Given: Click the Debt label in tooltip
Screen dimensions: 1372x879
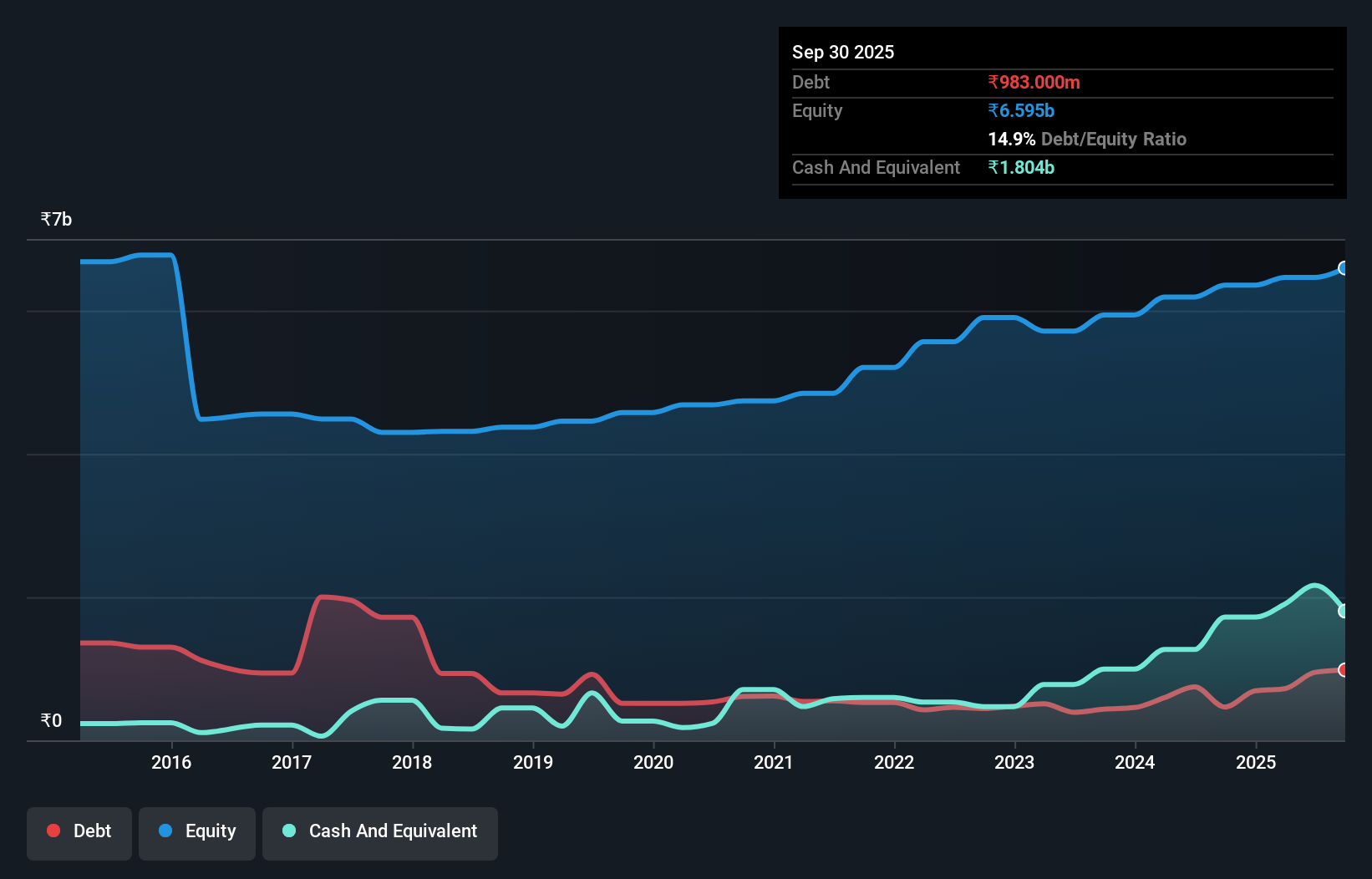Looking at the screenshot, I should coord(810,82).
